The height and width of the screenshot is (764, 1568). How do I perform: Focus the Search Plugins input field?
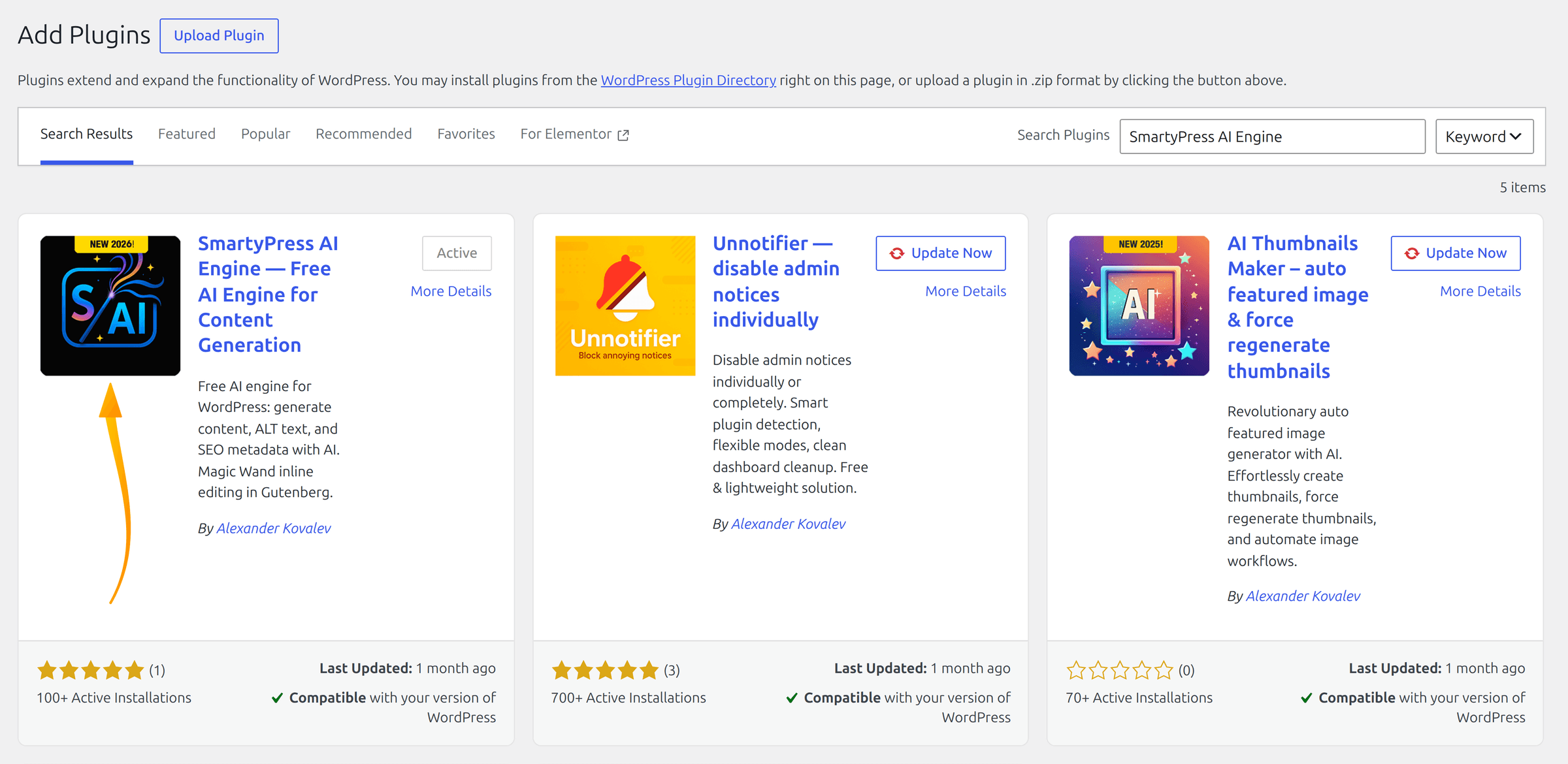click(1272, 136)
